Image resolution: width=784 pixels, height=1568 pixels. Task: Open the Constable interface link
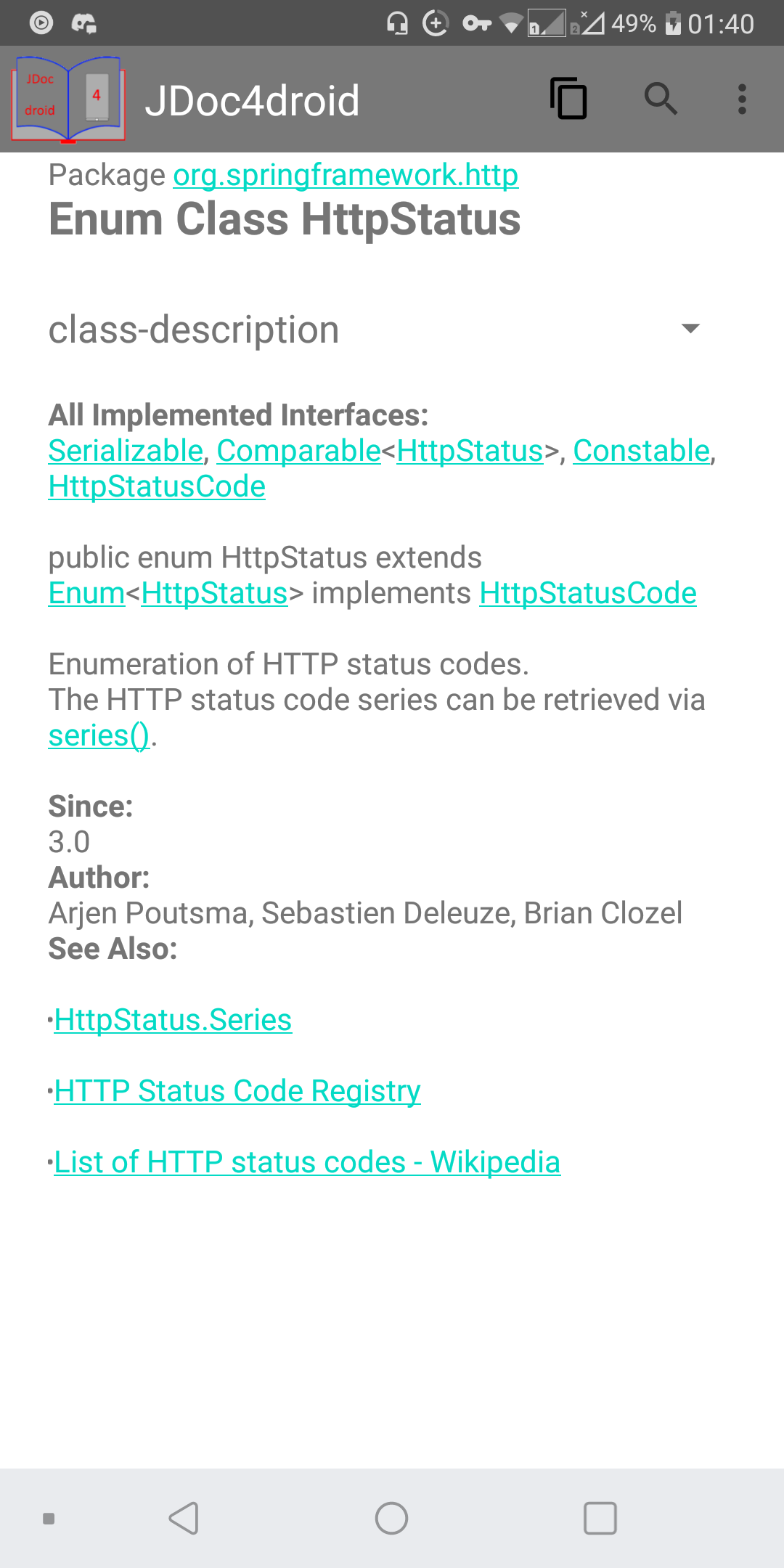tap(641, 451)
